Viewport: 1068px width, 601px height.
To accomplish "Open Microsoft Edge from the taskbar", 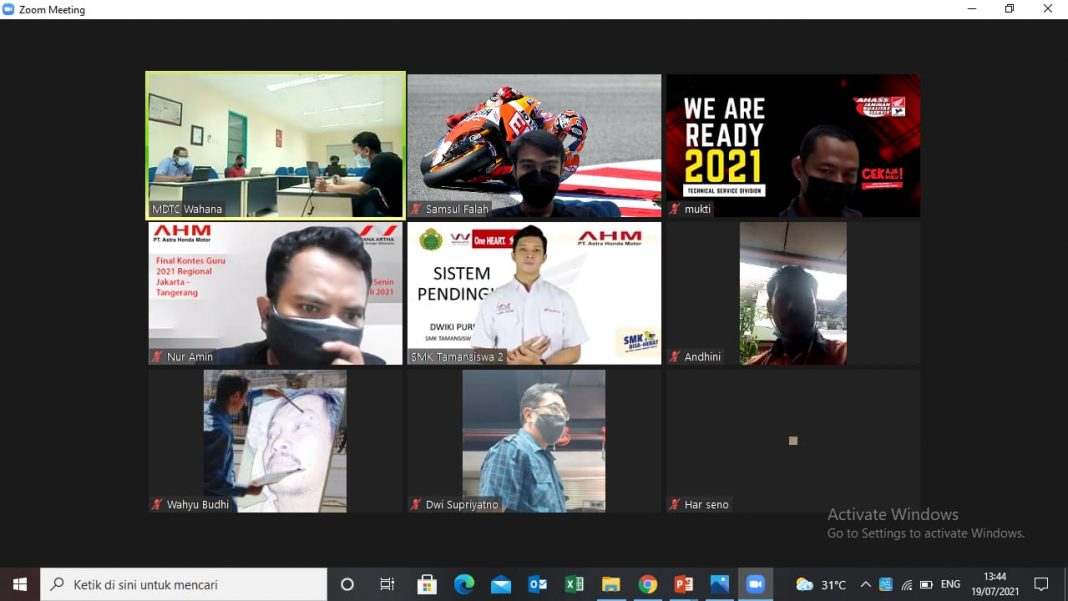I will [464, 584].
